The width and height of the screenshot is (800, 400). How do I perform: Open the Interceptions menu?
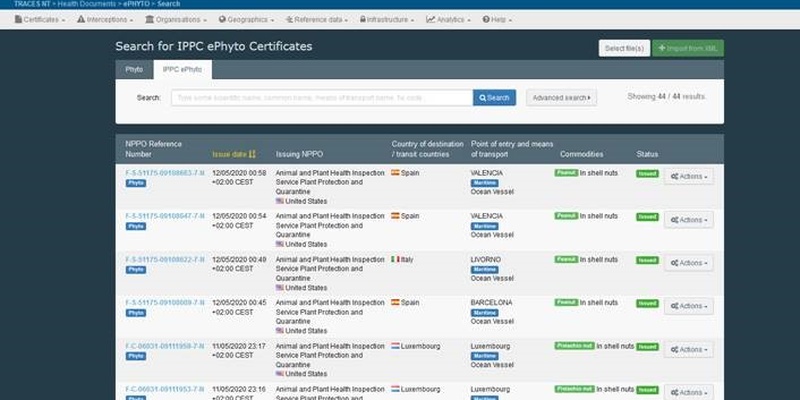(105, 20)
